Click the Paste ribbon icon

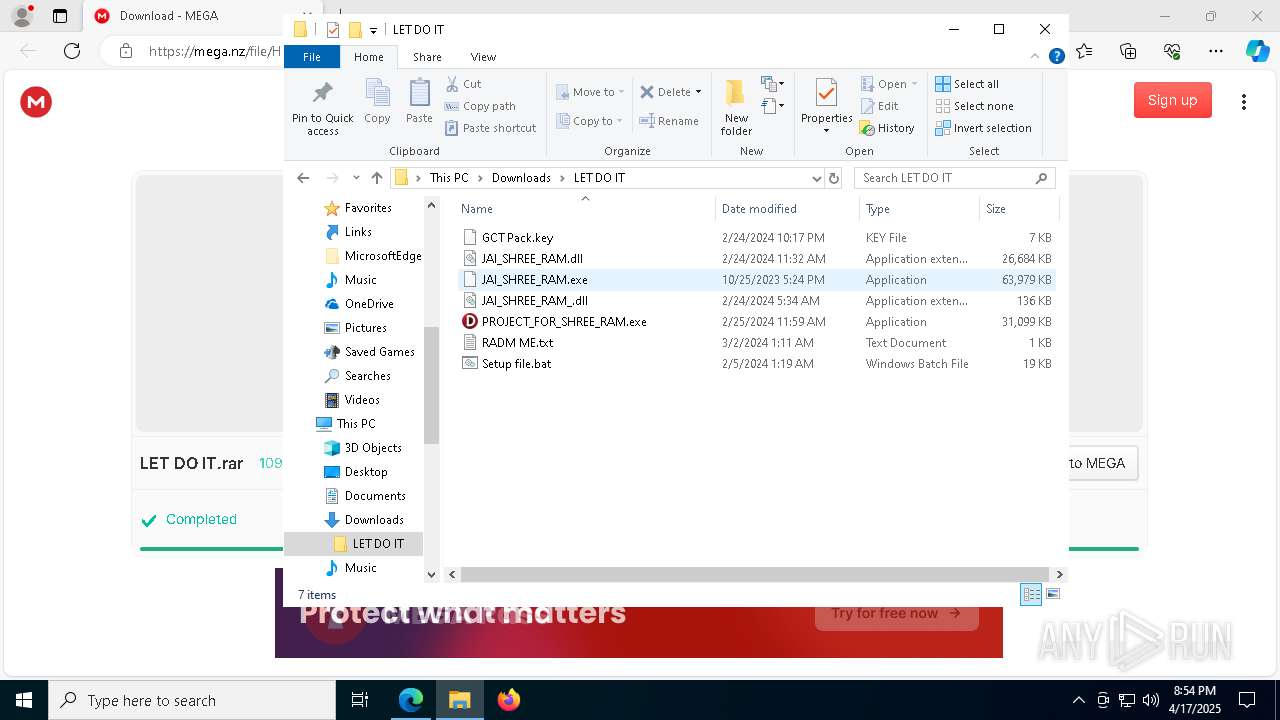419,102
